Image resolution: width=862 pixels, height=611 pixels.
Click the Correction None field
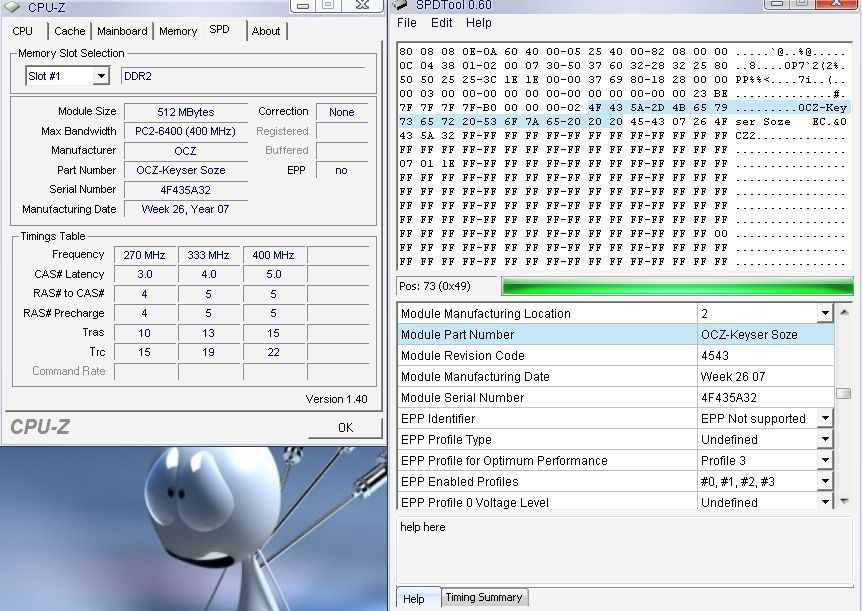(x=341, y=112)
